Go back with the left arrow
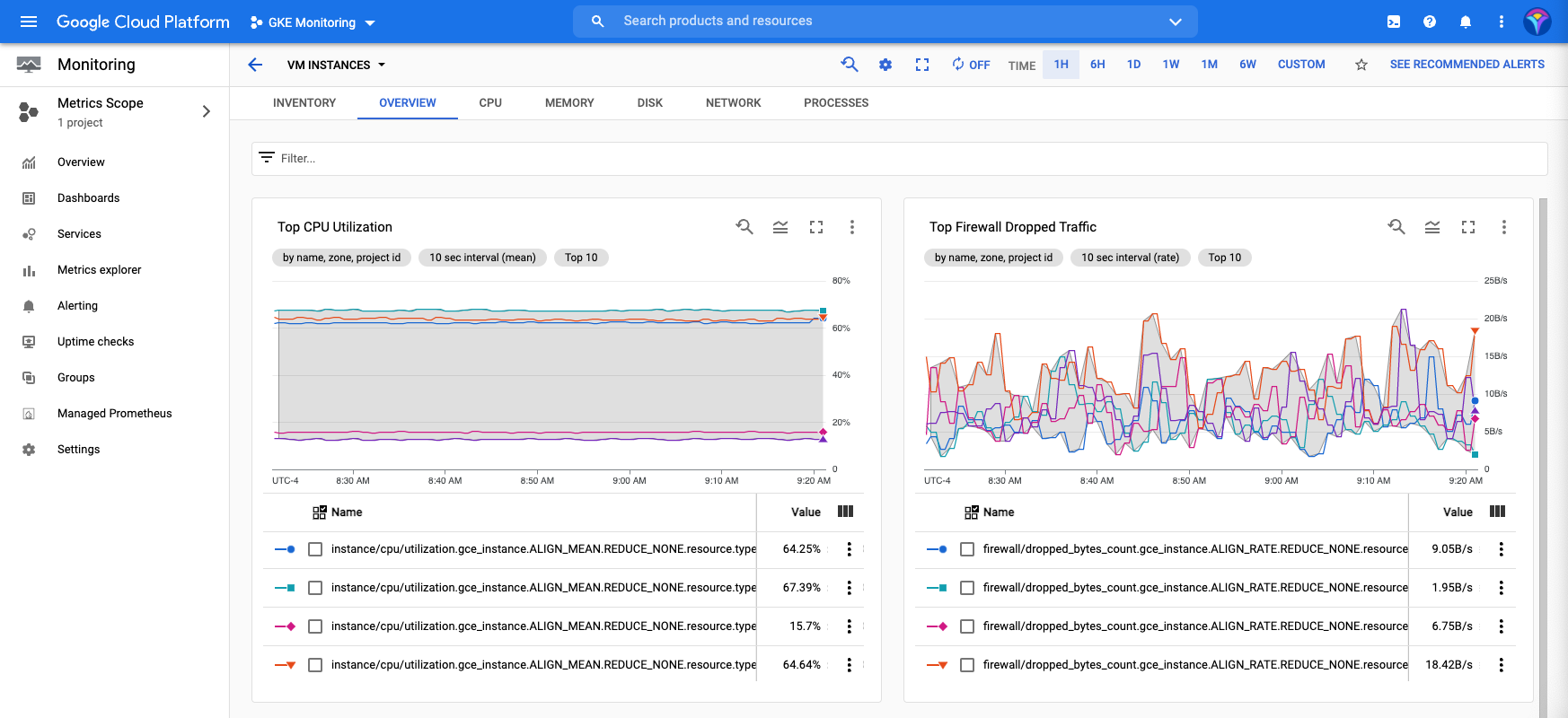Image resolution: width=1568 pixels, height=718 pixels. (x=255, y=65)
